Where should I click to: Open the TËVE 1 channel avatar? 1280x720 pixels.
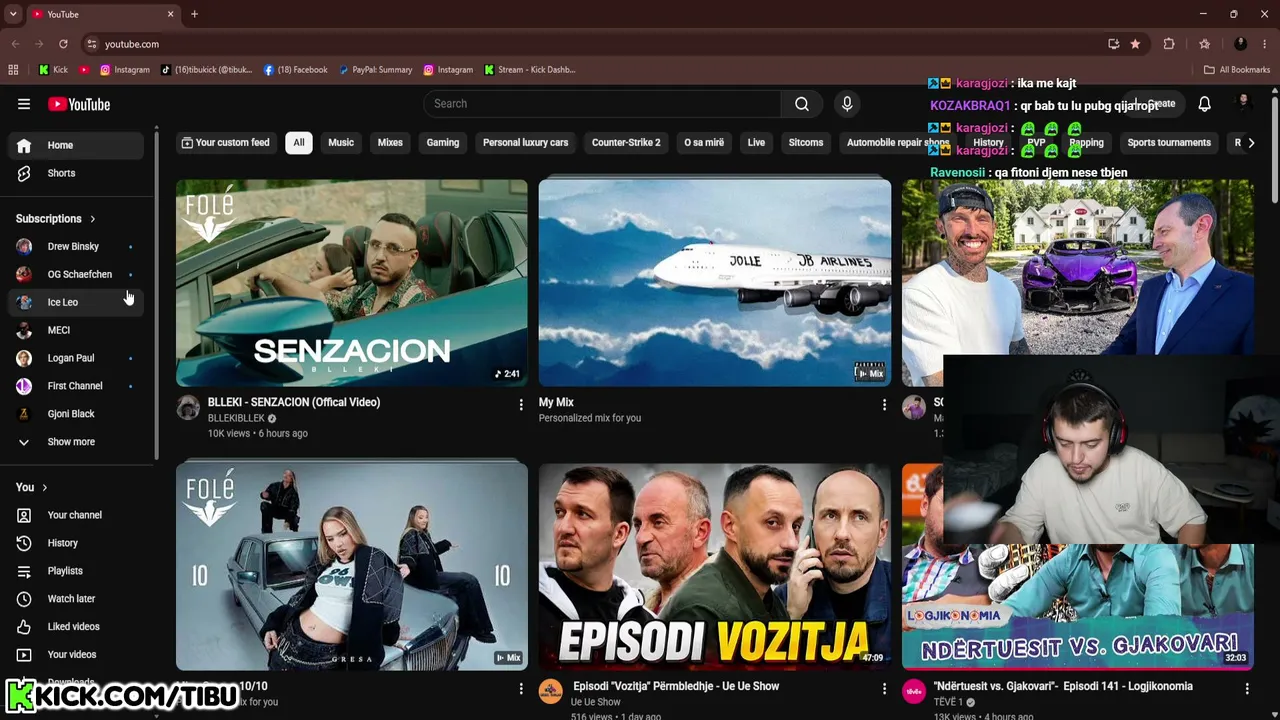(x=914, y=692)
